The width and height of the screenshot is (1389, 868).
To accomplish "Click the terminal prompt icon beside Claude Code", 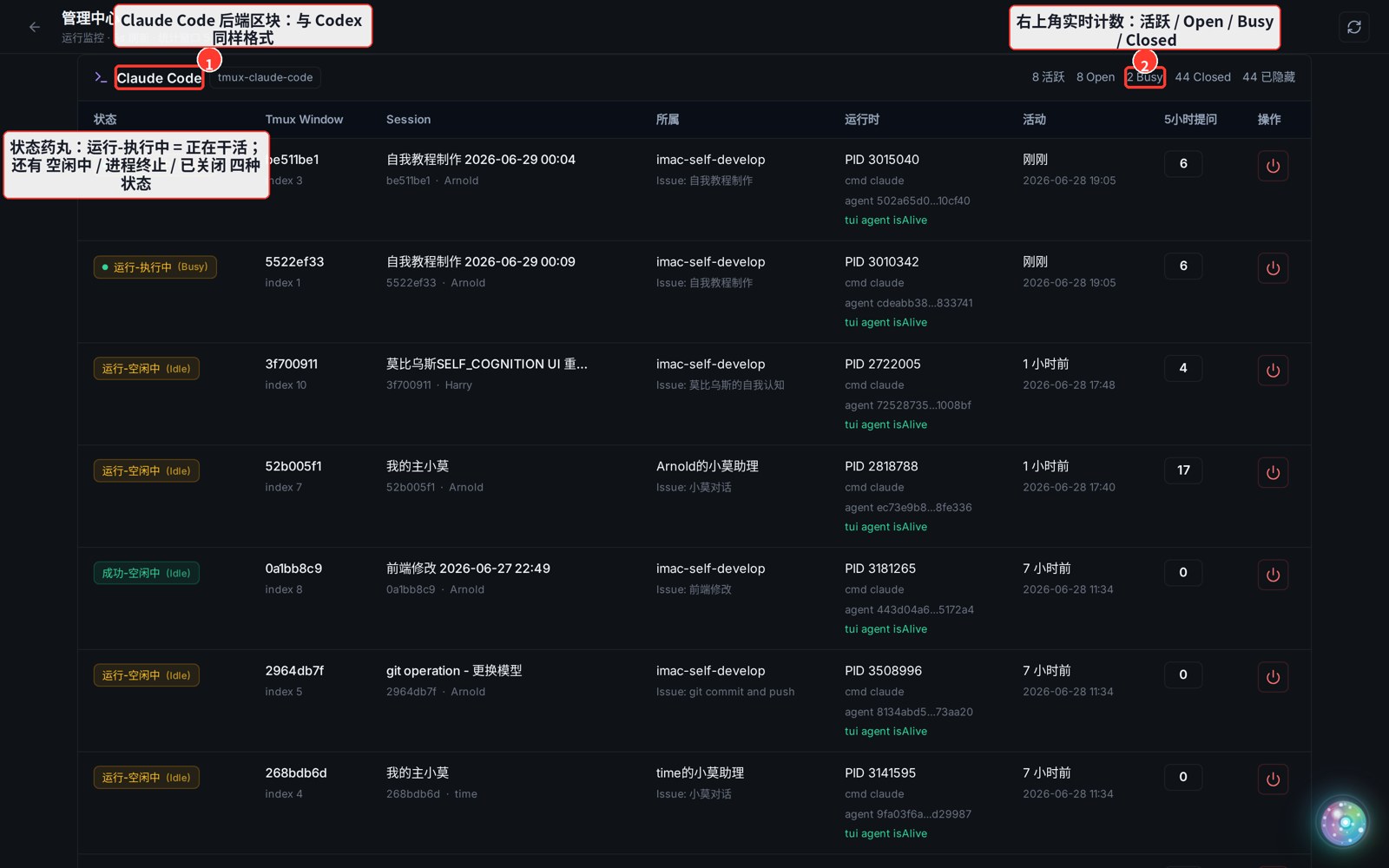I will pyautogui.click(x=101, y=77).
